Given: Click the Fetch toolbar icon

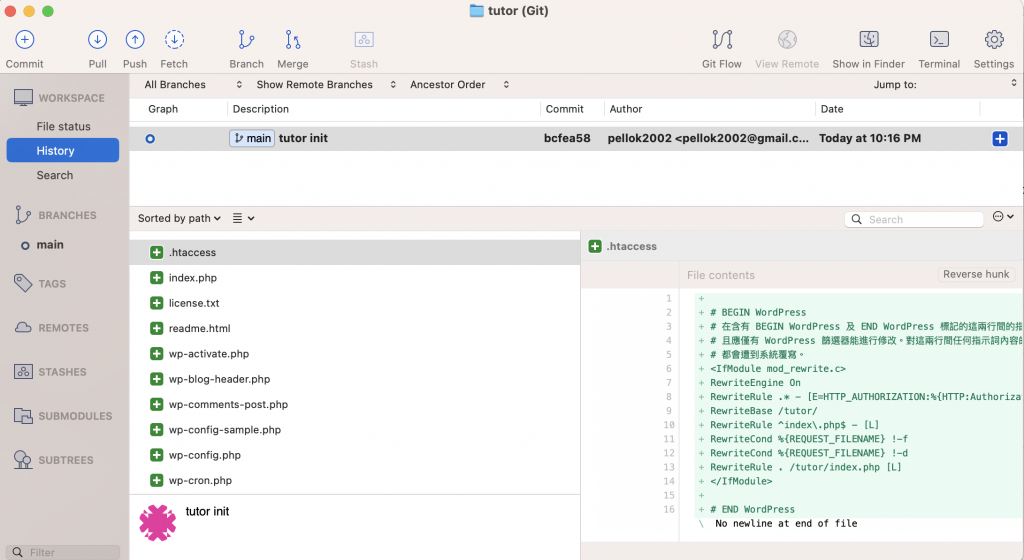Looking at the screenshot, I should tap(174, 40).
